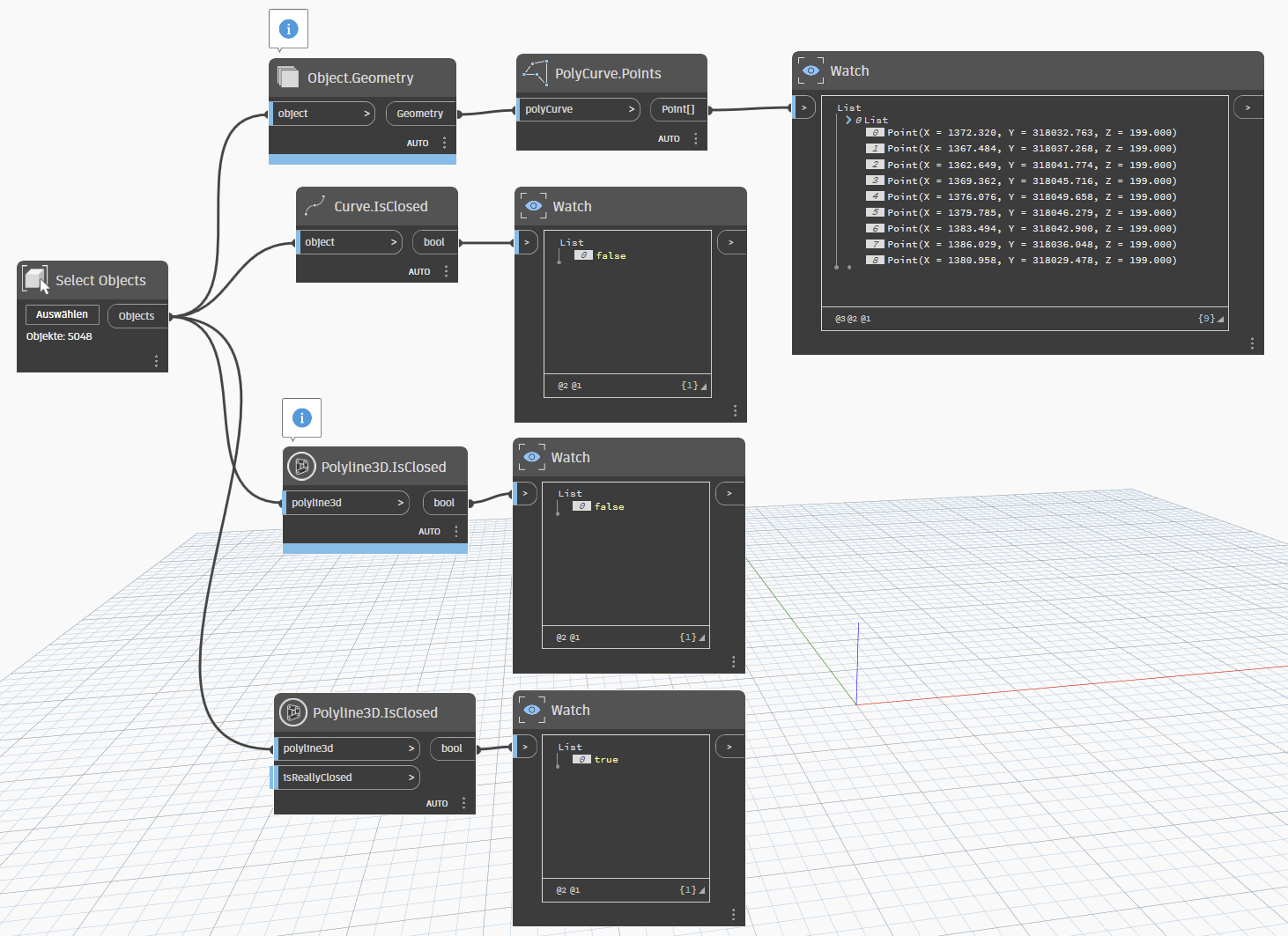Click the Objects output port

[137, 316]
